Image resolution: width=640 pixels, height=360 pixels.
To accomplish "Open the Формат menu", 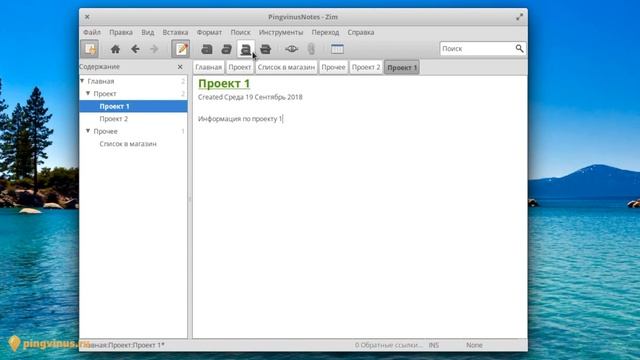I will (x=209, y=32).
